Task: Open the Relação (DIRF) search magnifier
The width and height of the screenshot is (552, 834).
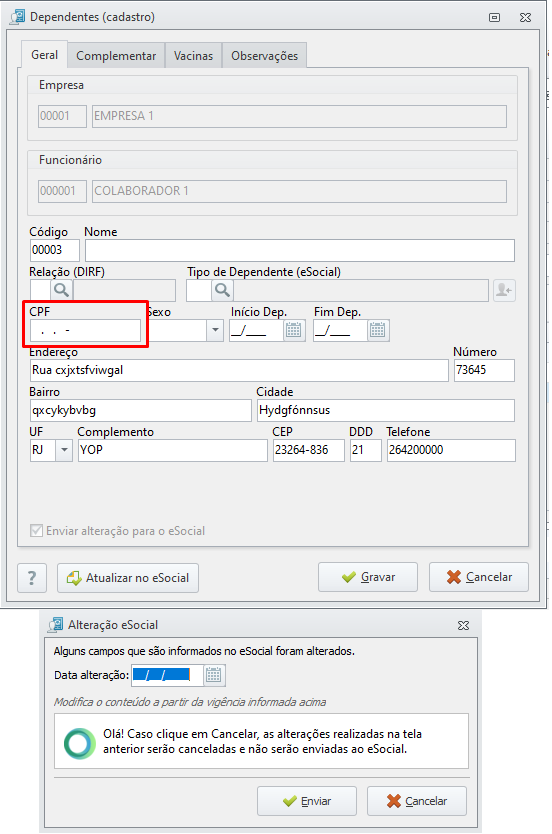Action: click(61, 290)
